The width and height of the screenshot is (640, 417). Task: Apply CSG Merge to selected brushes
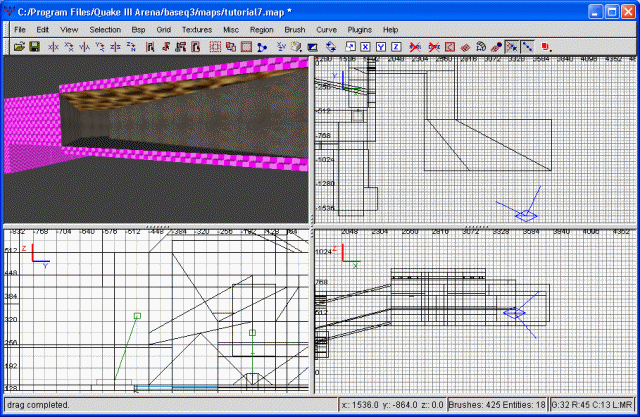coord(231,47)
